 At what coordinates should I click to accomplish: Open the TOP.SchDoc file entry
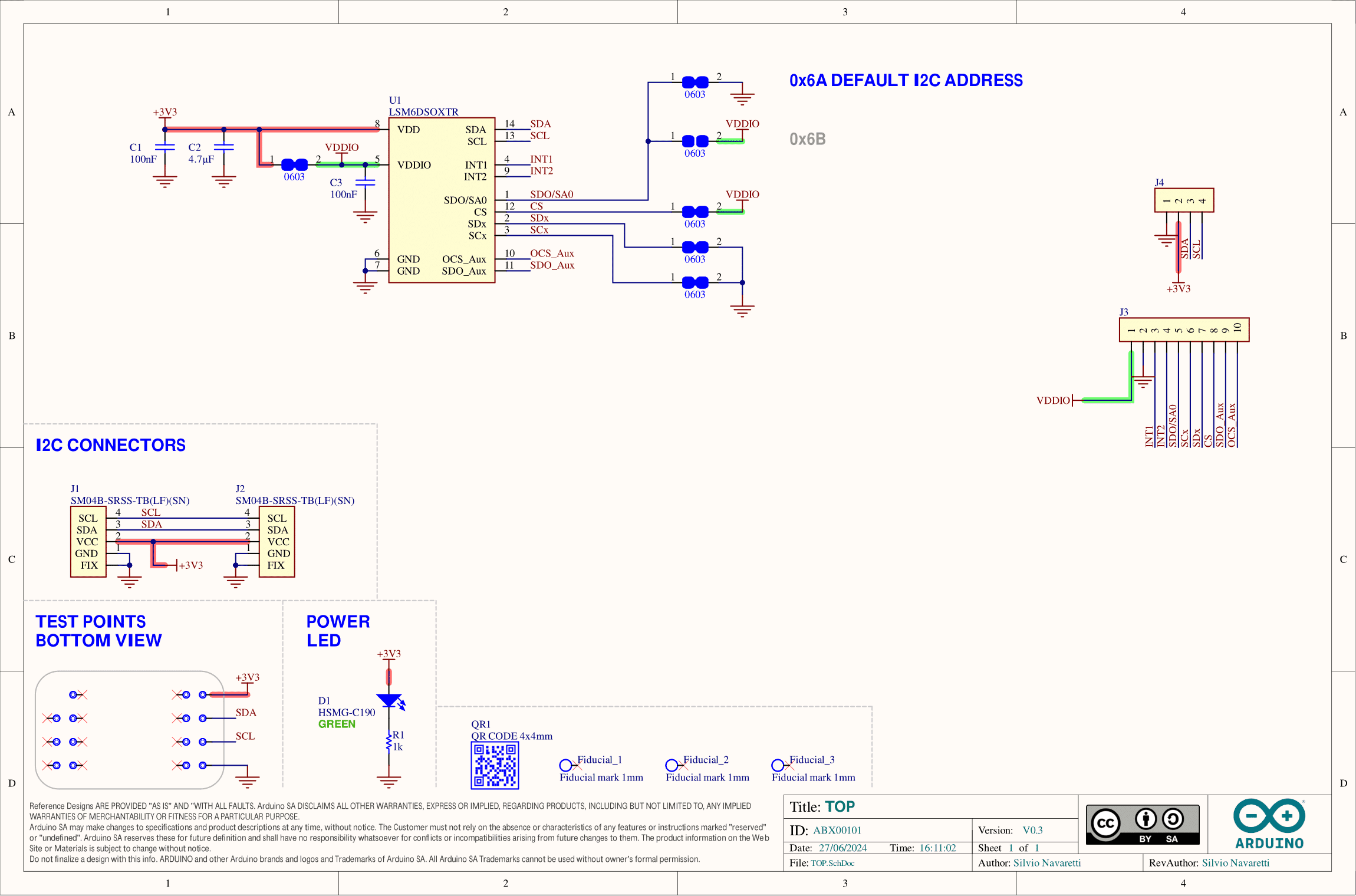(832, 862)
